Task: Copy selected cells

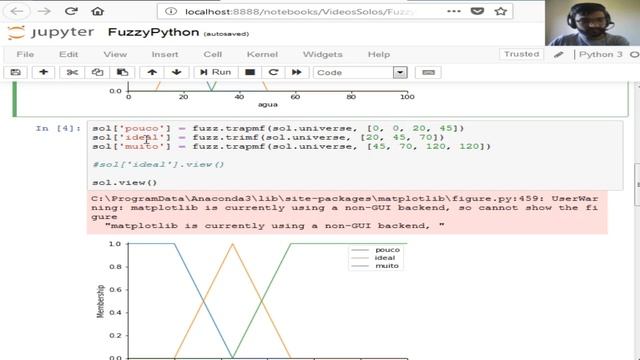Action: click(x=97, y=72)
